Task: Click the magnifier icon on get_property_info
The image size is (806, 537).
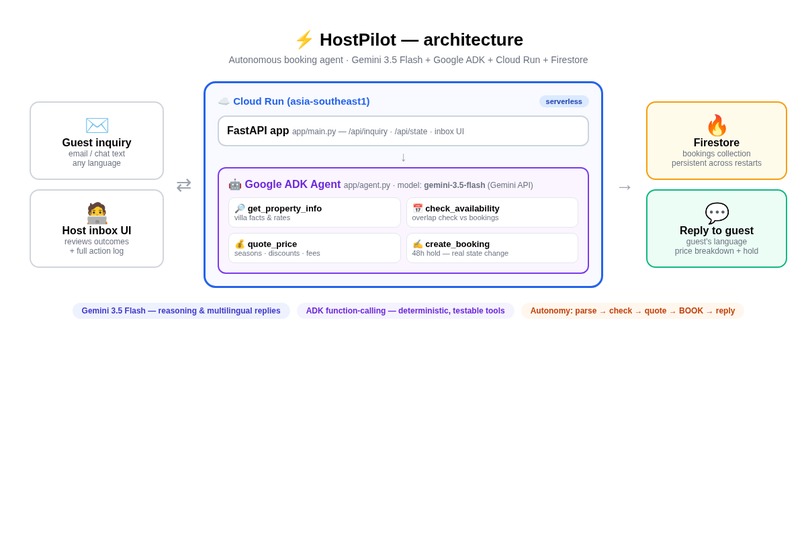Action: 240,208
